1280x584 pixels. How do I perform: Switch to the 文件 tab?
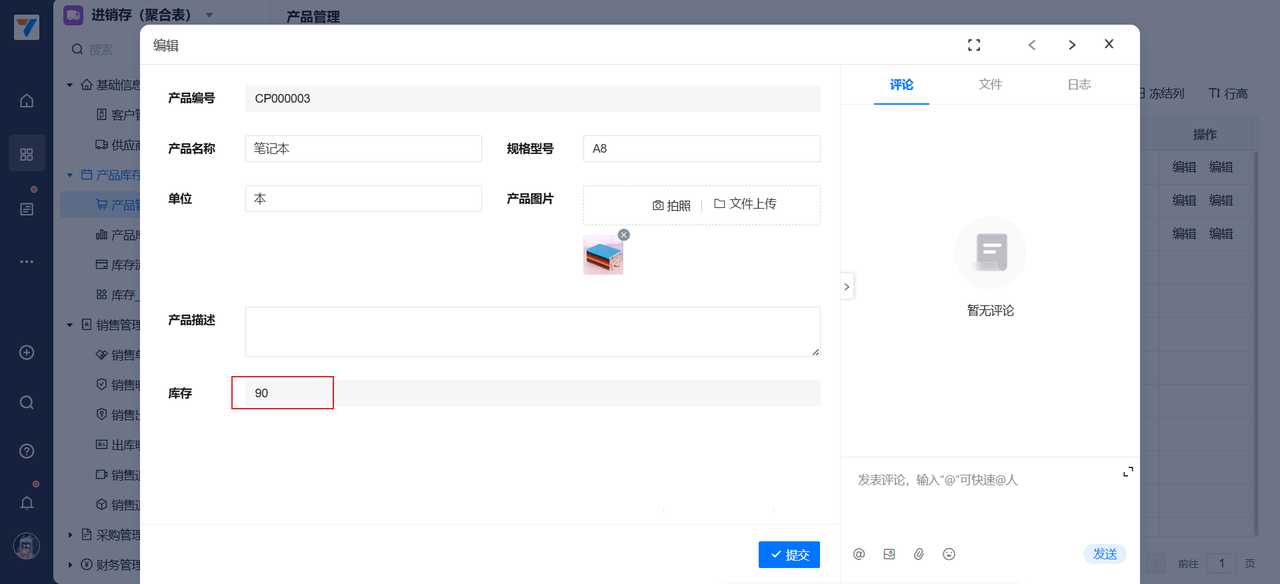pyautogui.click(x=990, y=85)
